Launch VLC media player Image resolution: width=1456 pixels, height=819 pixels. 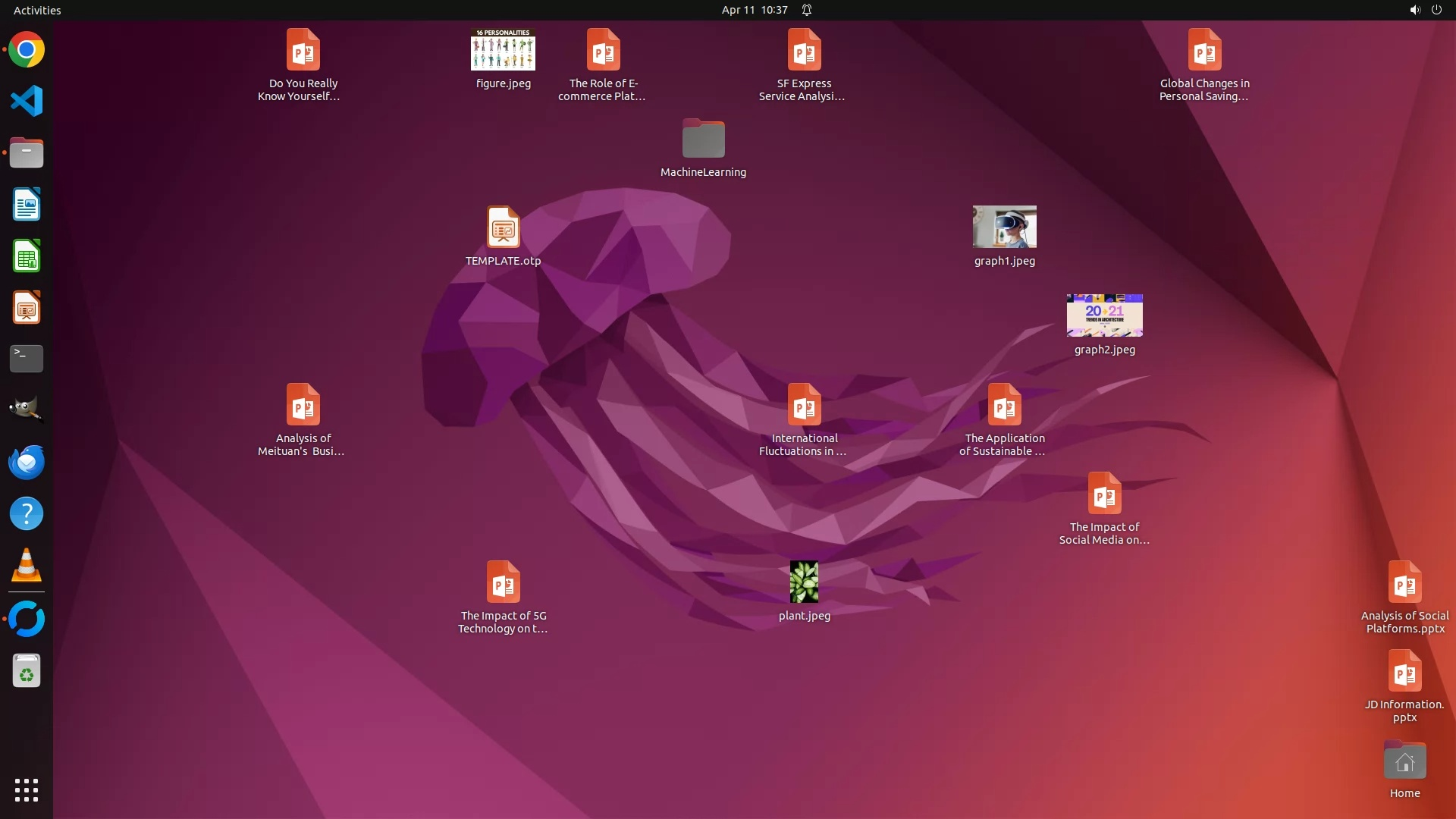tap(27, 566)
